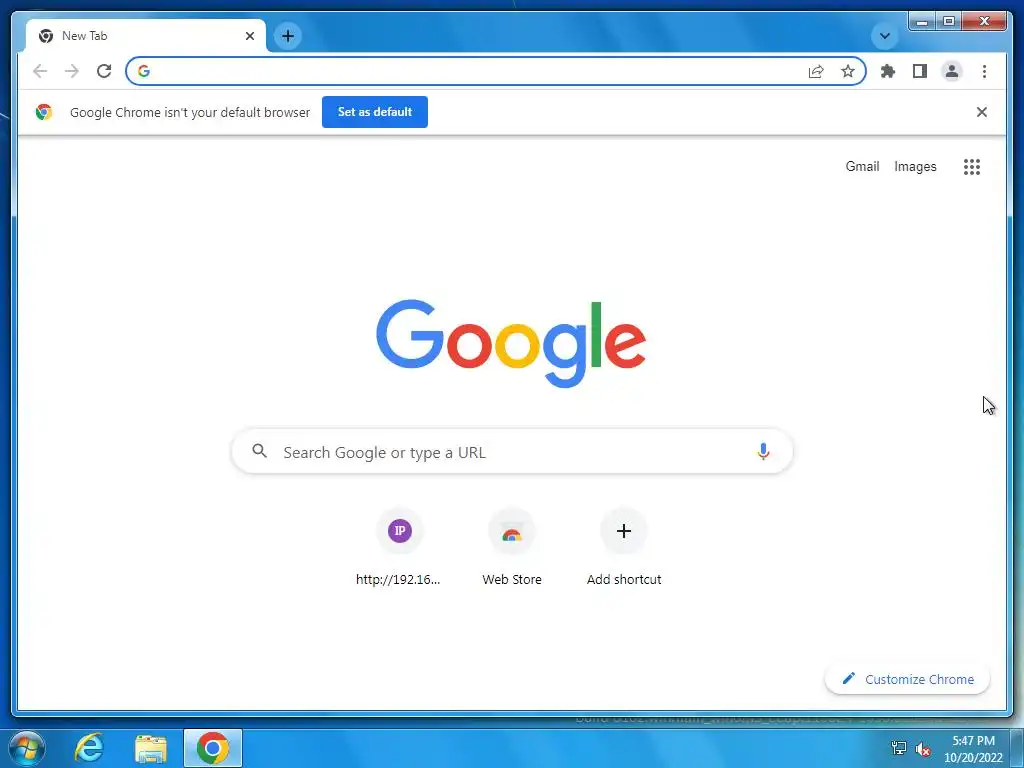Click the Add shortcut plus tile
1024x768 pixels.
tap(624, 549)
